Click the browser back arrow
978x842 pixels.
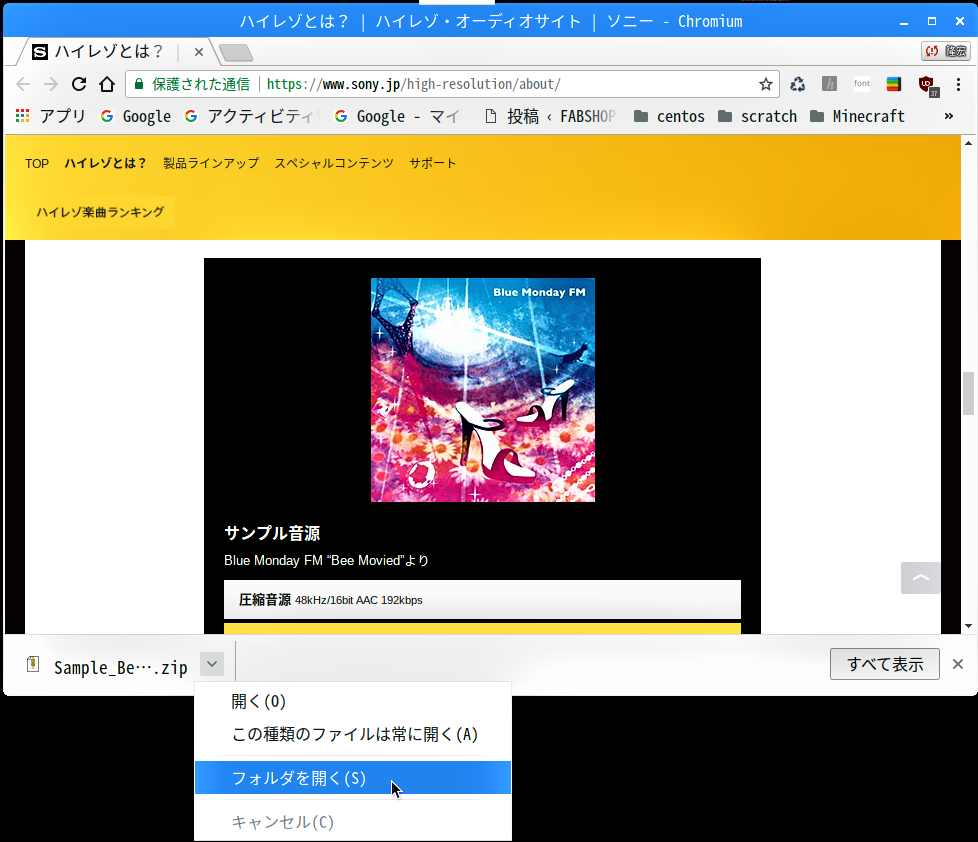(23, 84)
